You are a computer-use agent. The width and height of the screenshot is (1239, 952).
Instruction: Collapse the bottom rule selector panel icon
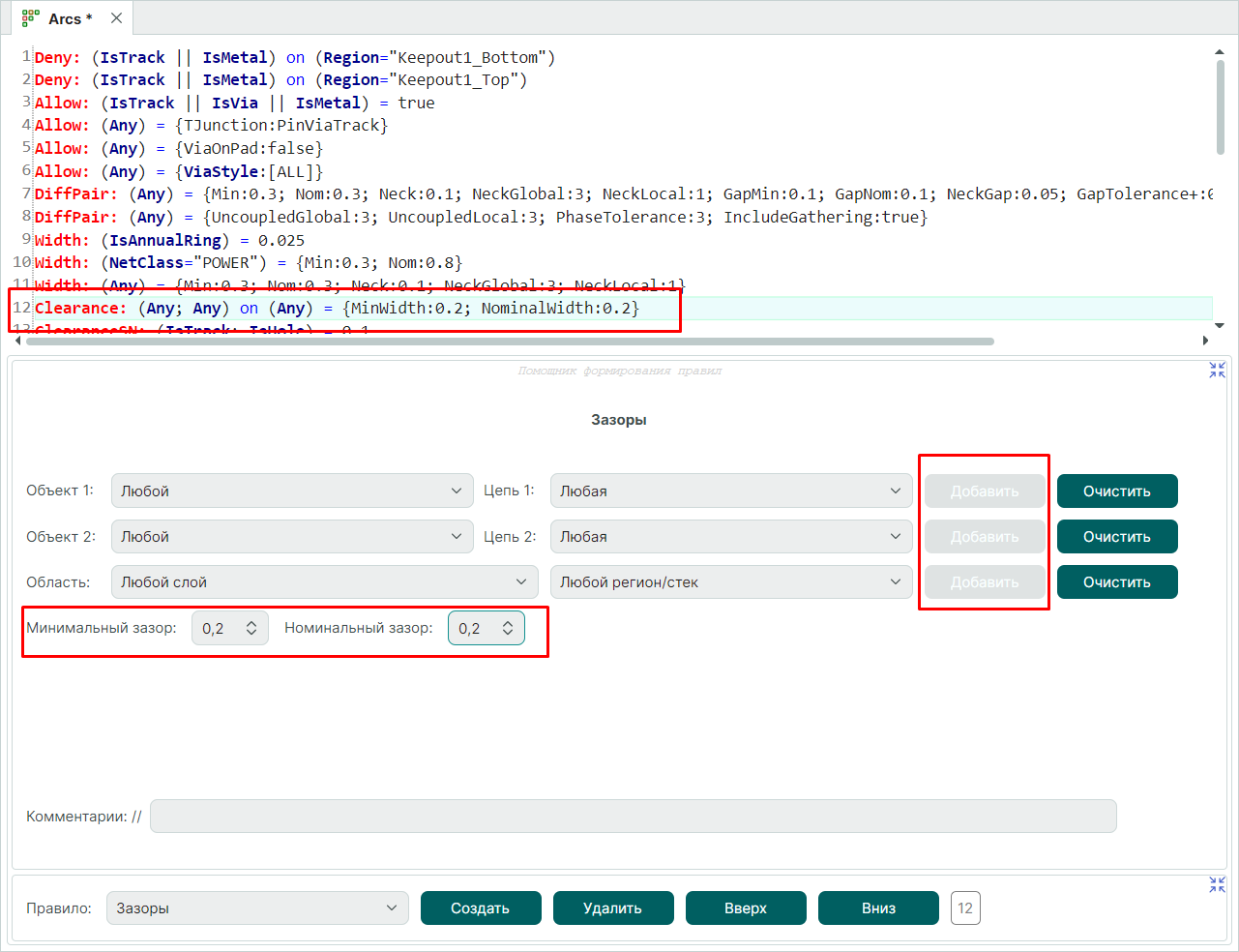click(1217, 884)
